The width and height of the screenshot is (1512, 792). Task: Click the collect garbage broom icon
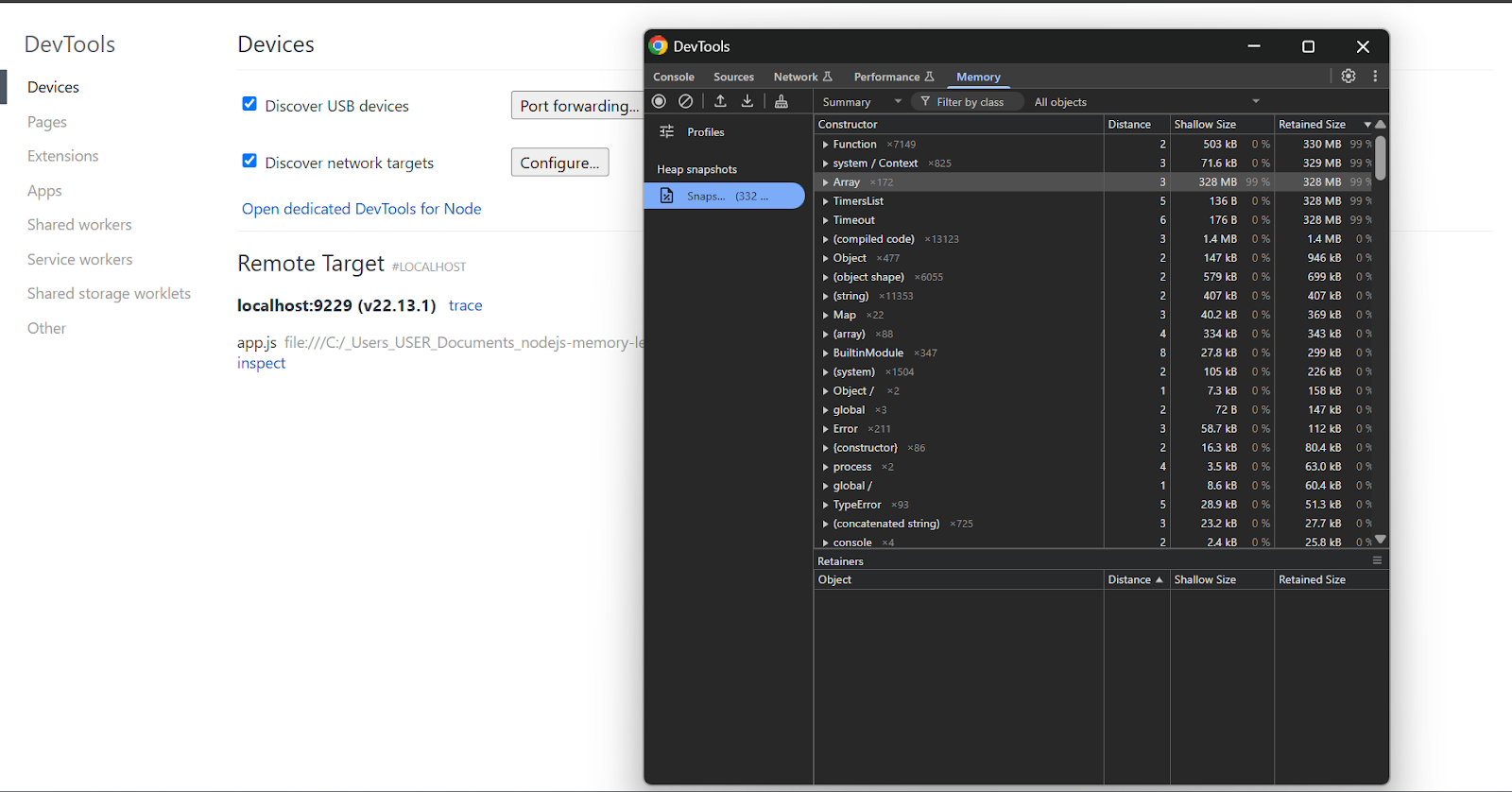pyautogui.click(x=782, y=101)
